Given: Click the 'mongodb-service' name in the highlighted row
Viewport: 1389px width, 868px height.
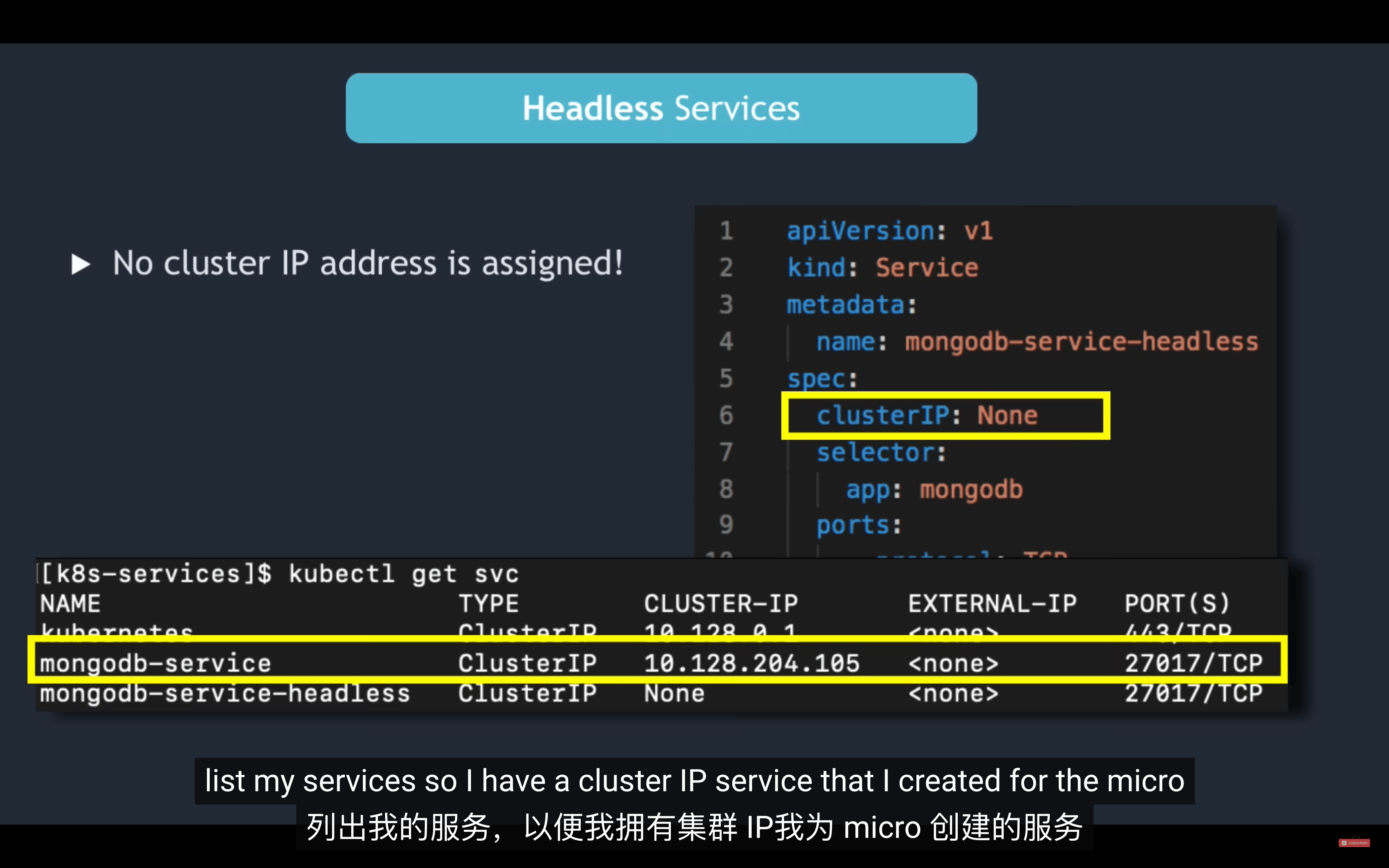Looking at the screenshot, I should (x=155, y=663).
